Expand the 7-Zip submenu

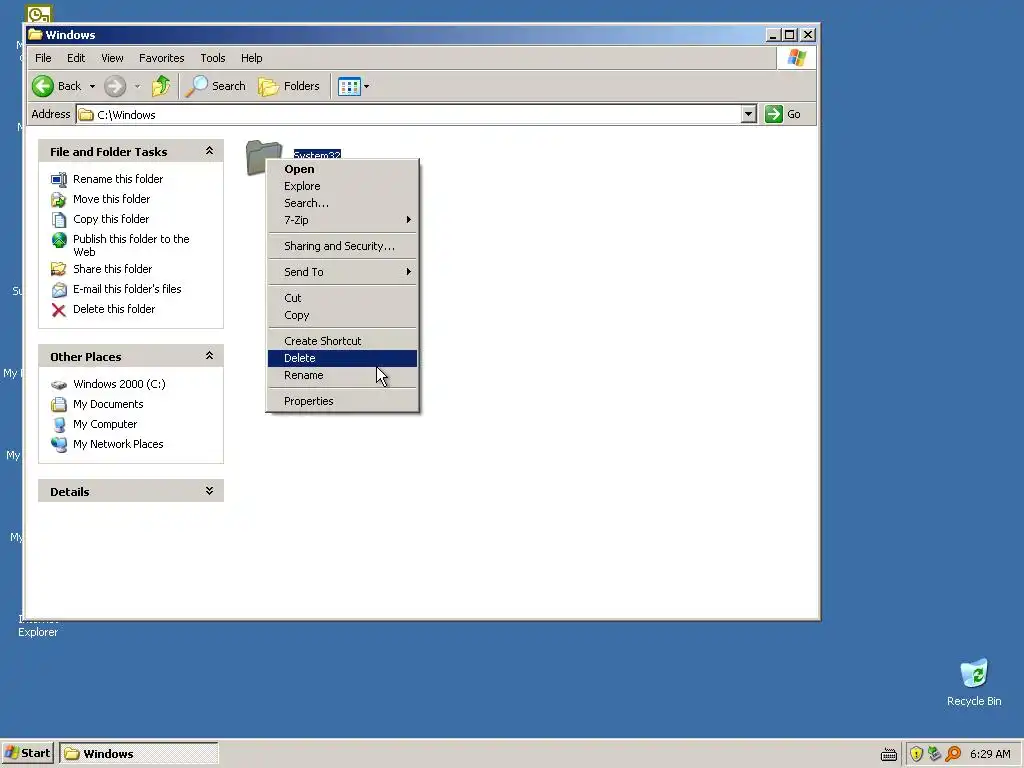[342, 220]
